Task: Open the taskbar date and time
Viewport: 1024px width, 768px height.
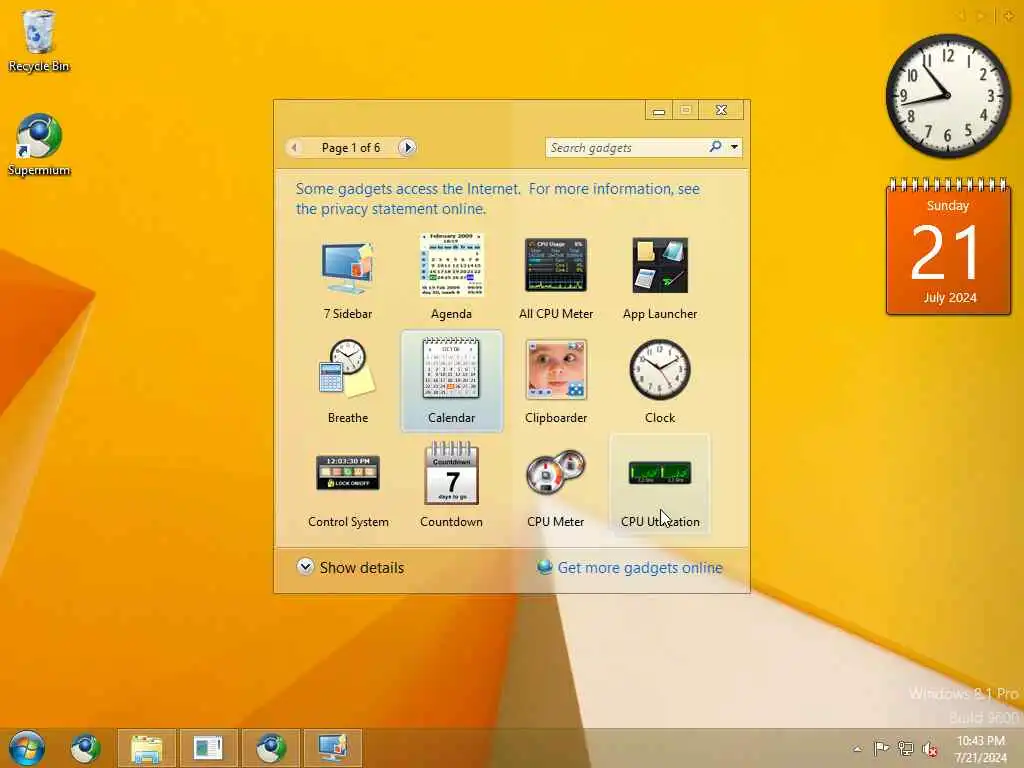Action: point(980,749)
